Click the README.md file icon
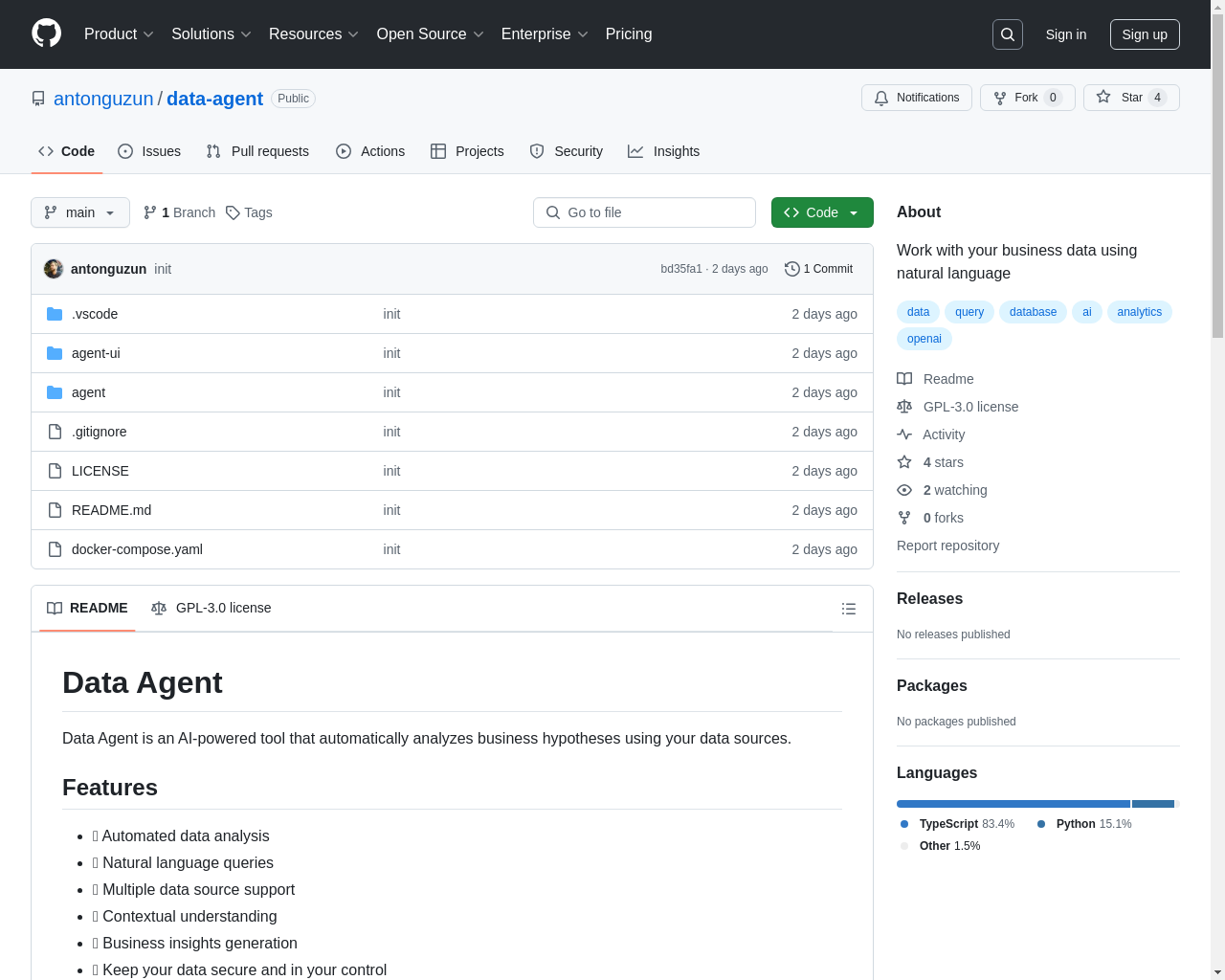1225x980 pixels. (x=55, y=510)
